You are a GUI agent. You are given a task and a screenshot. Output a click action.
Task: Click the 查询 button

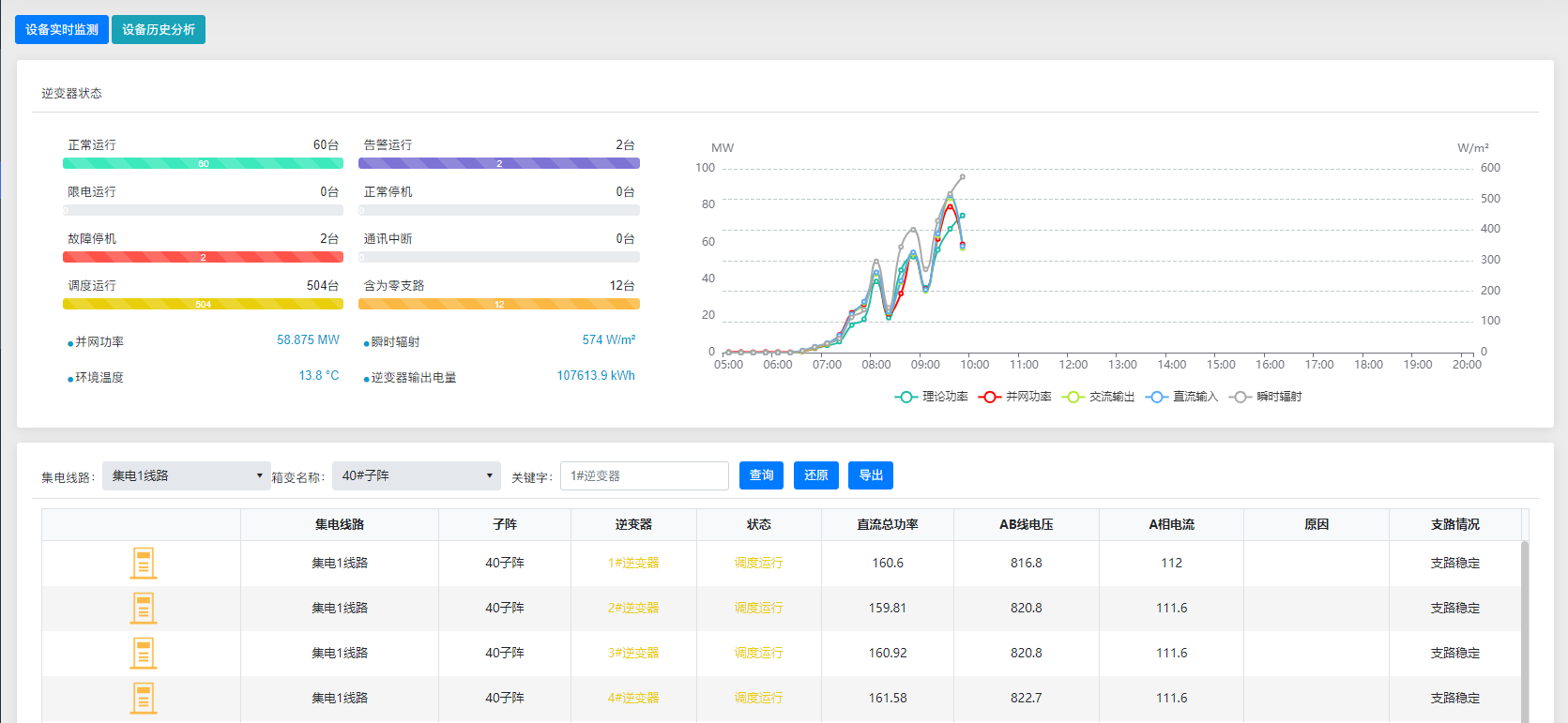click(x=762, y=475)
